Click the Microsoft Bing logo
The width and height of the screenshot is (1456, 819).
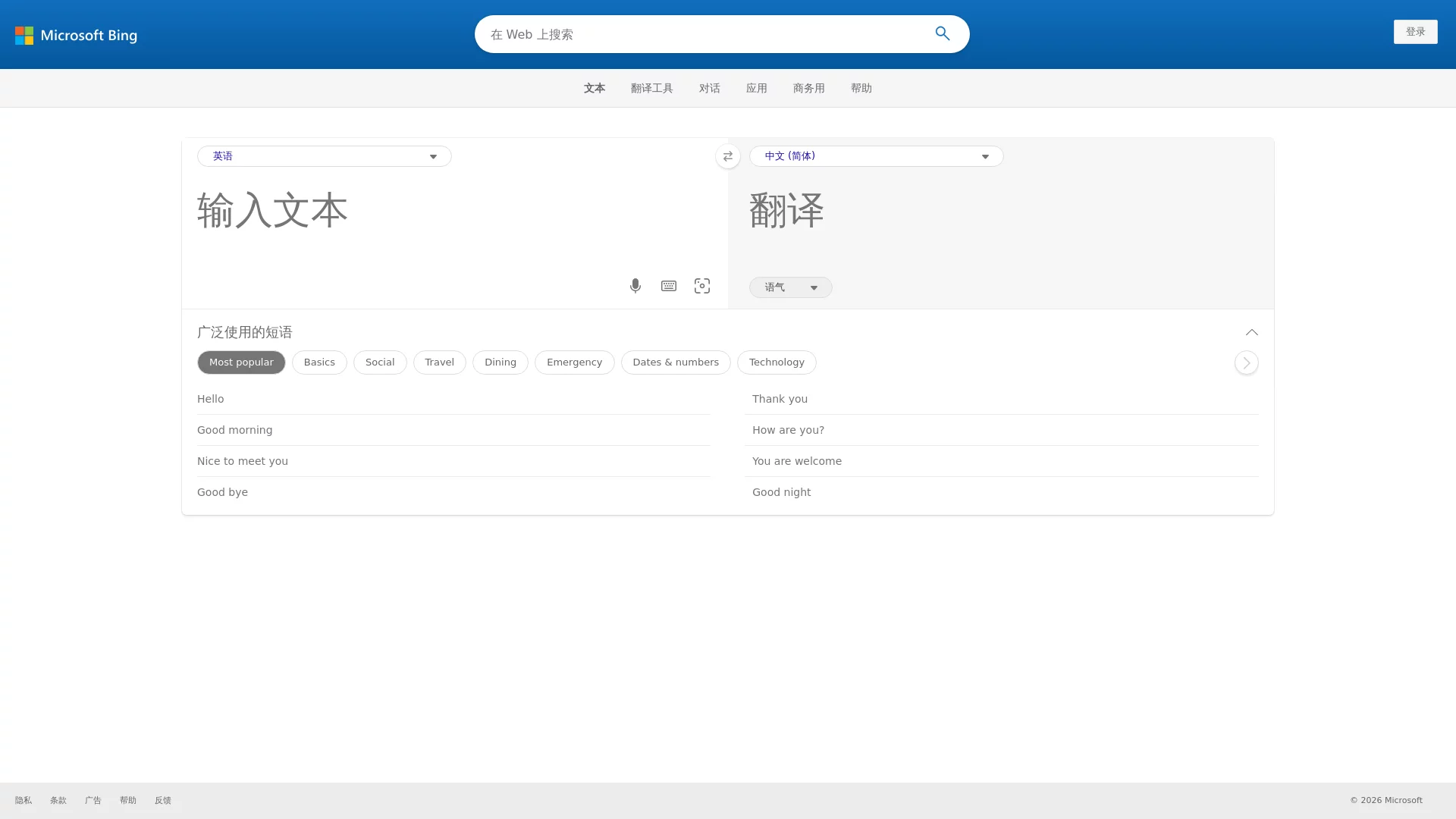click(x=76, y=36)
